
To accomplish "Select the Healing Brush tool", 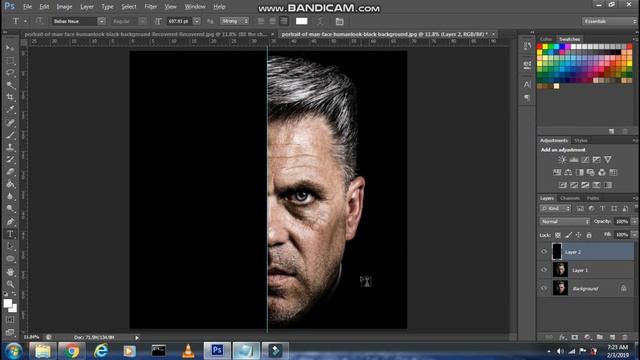I will tap(10, 122).
